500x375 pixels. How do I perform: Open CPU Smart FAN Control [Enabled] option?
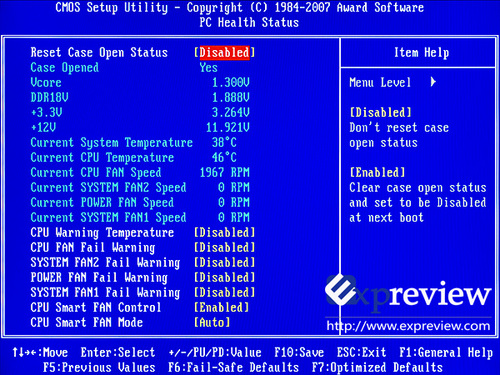pyautogui.click(x=222, y=308)
